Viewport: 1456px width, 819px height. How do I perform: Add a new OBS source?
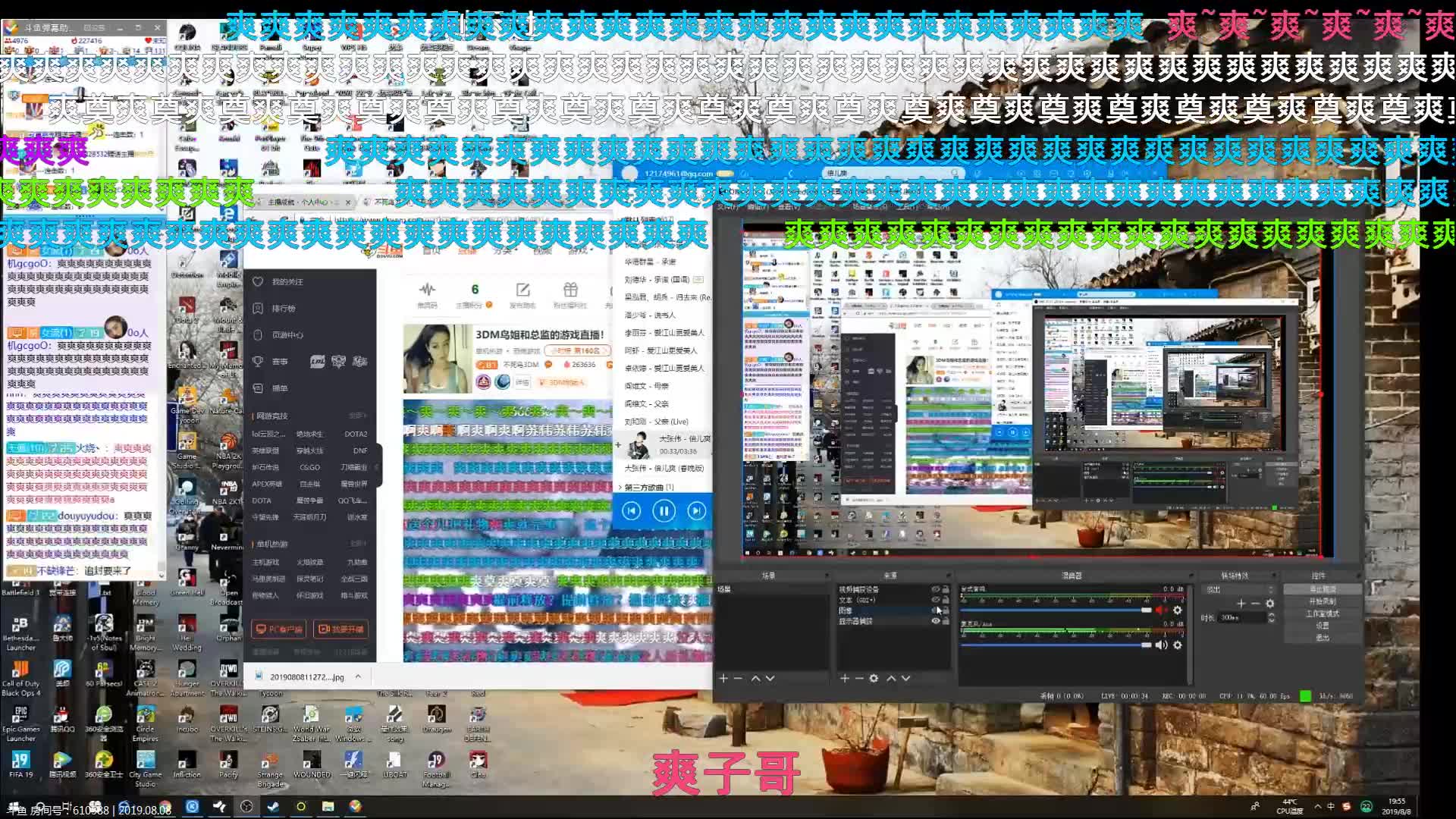pos(844,678)
